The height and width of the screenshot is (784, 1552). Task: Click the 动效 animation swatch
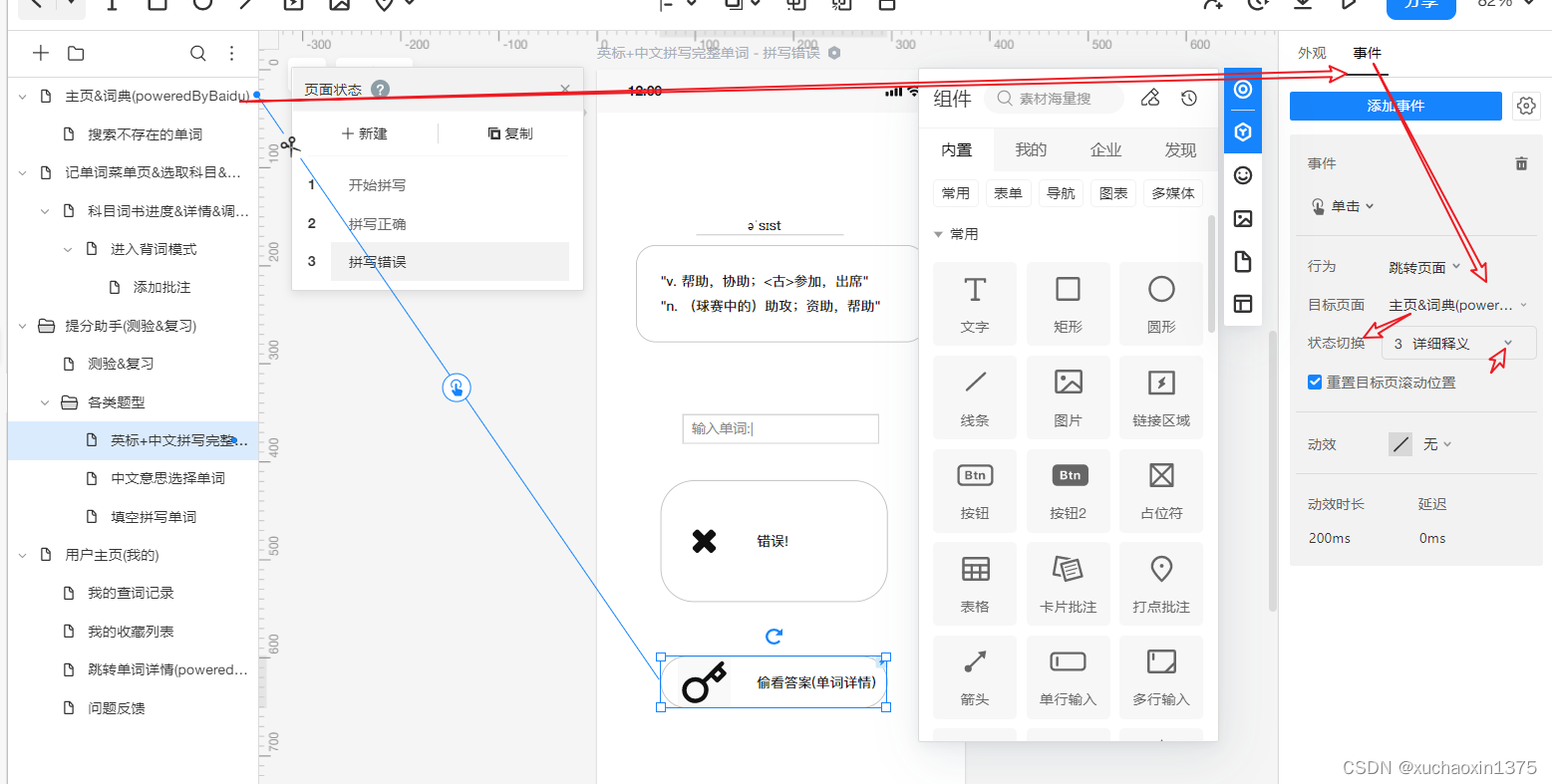1400,444
